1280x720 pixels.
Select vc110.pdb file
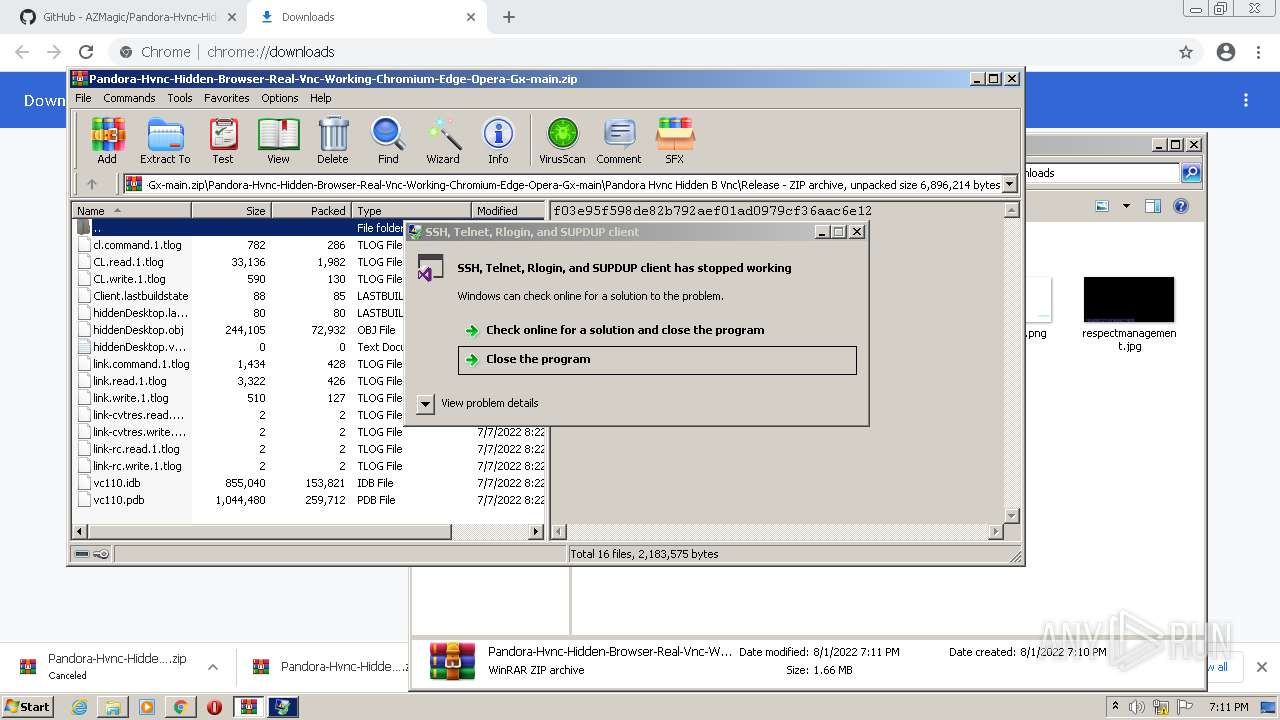click(x=118, y=500)
